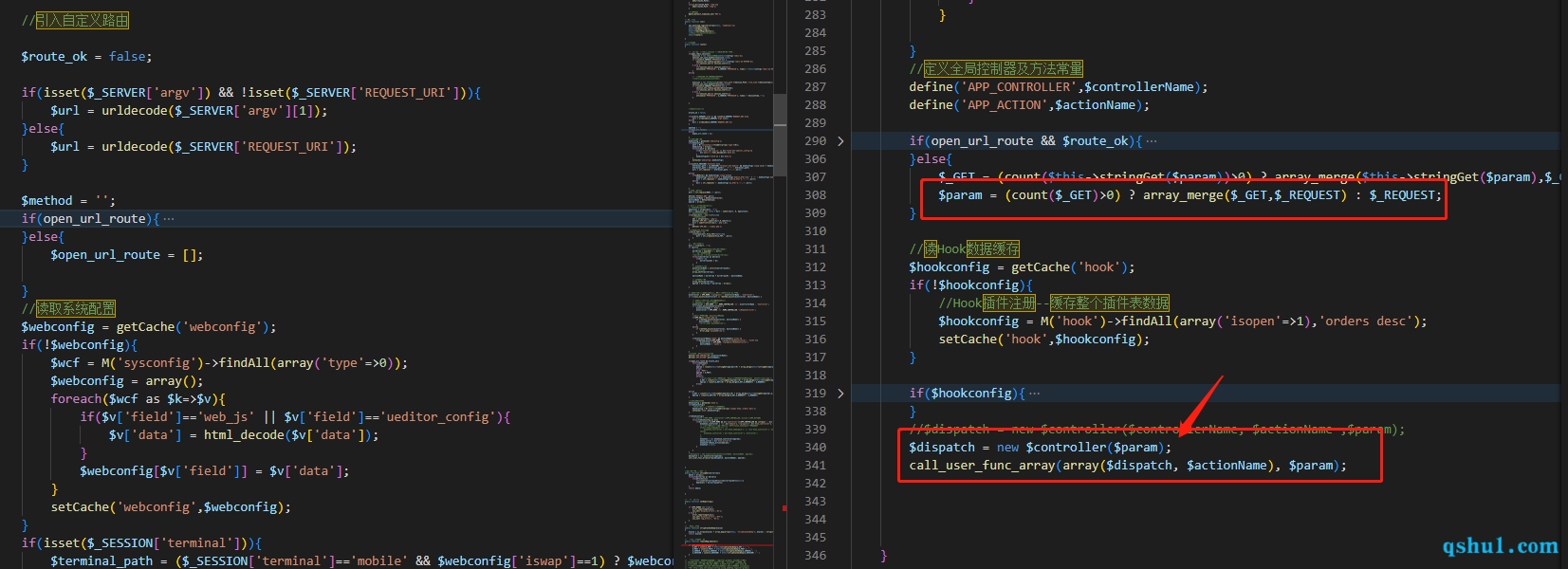Screen dimensions: 1568x569
Task: Unfold the ellipsis after if(open_url_route){ in left pane
Action: (x=169, y=219)
